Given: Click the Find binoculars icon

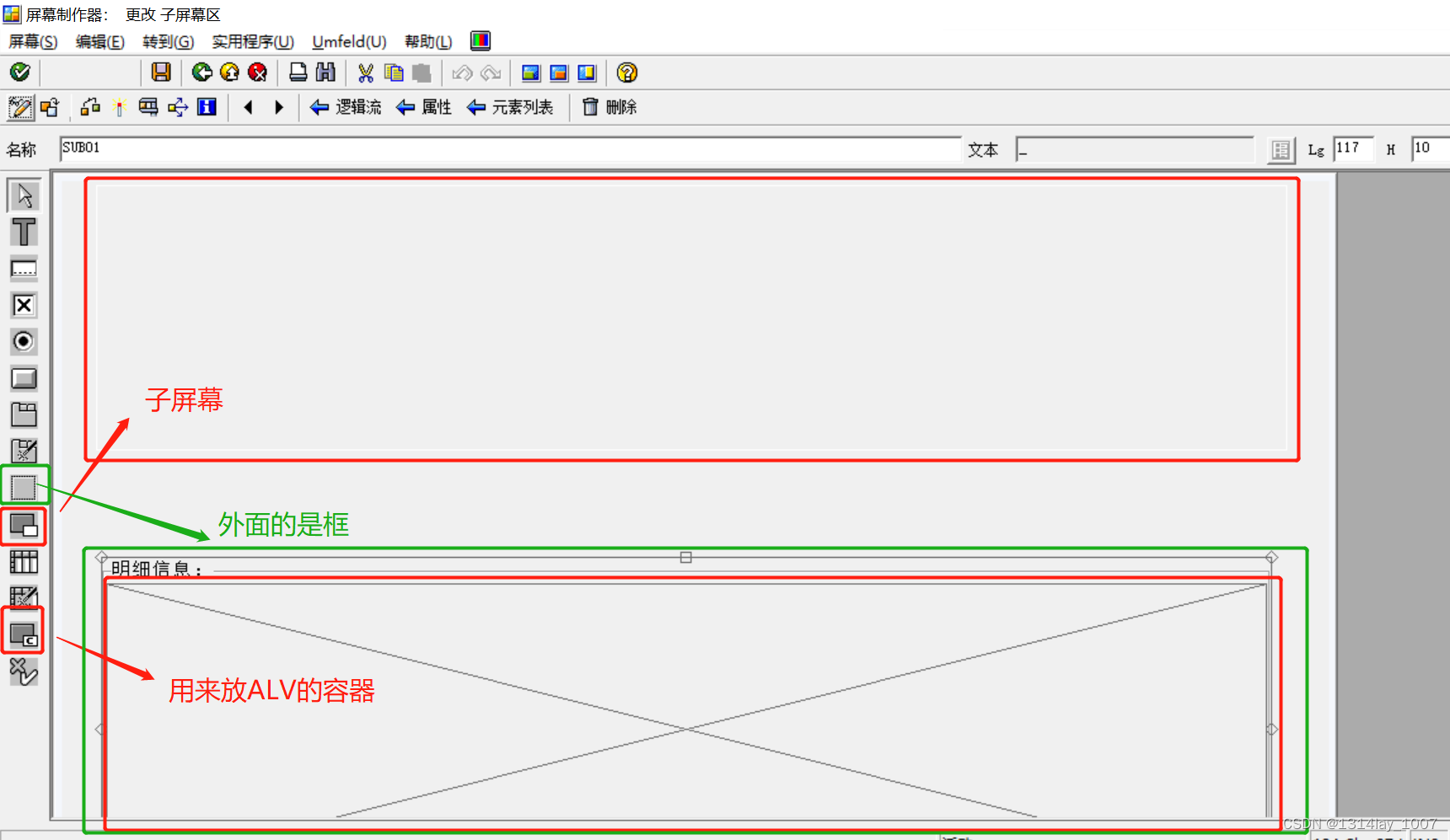Looking at the screenshot, I should point(325,72).
